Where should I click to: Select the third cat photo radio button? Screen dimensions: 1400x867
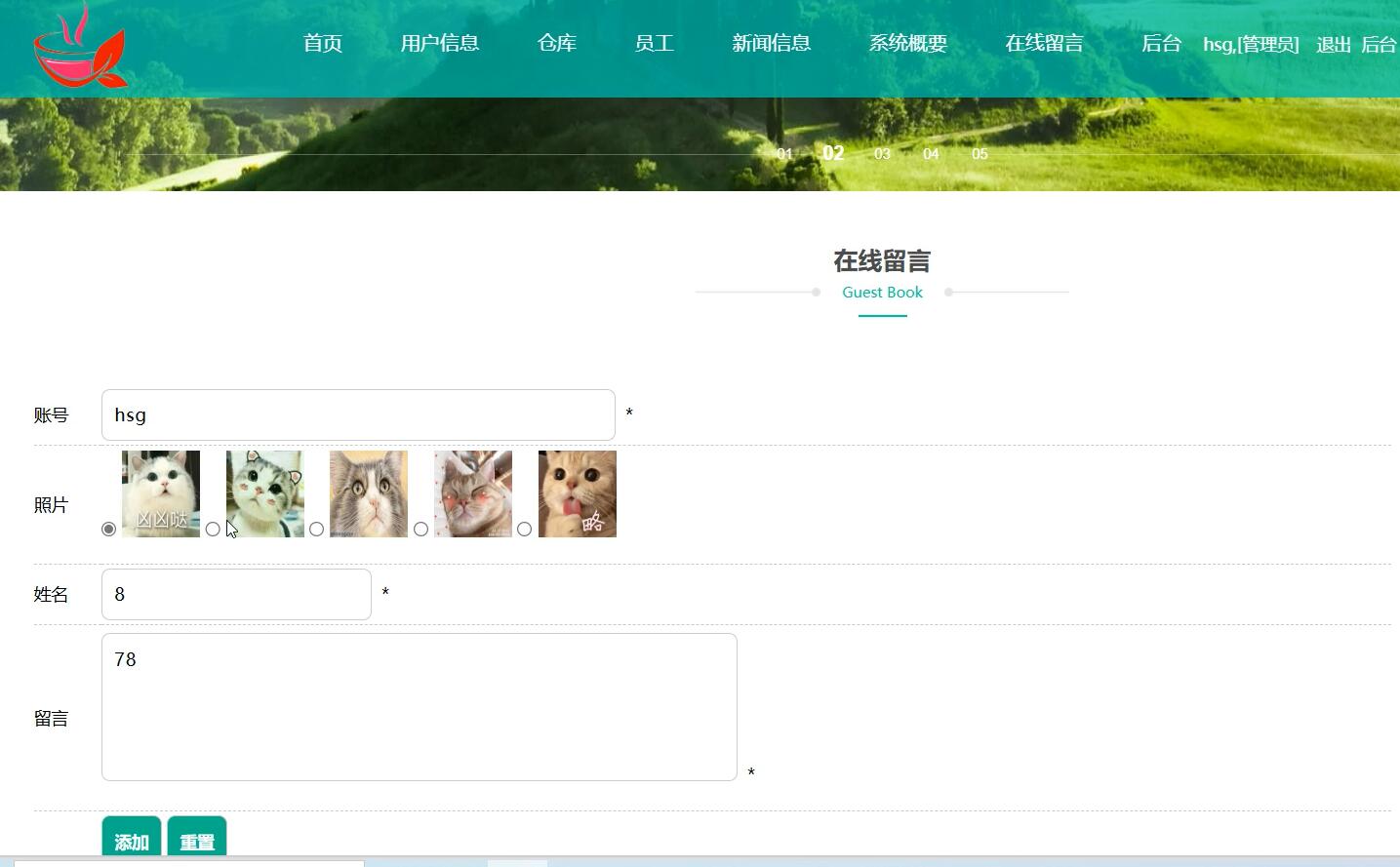316,529
